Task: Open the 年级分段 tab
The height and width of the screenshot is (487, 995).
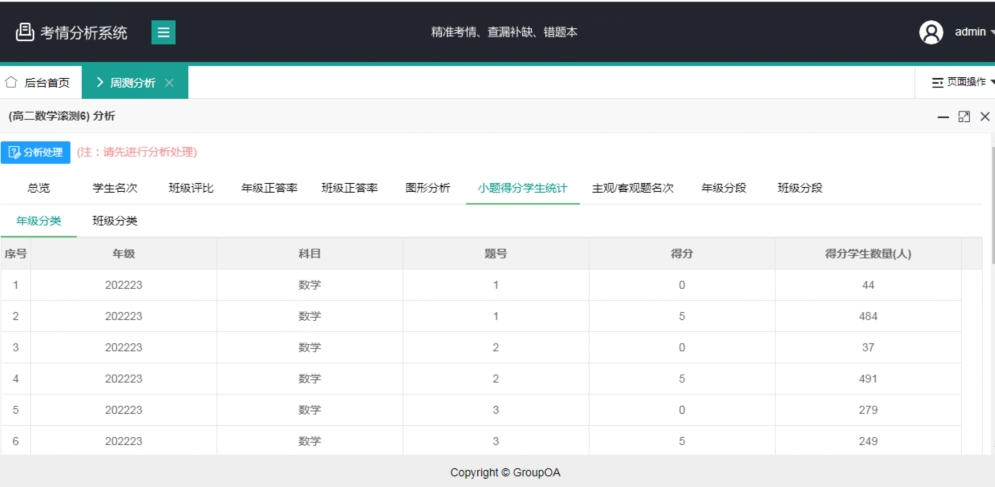Action: point(725,188)
